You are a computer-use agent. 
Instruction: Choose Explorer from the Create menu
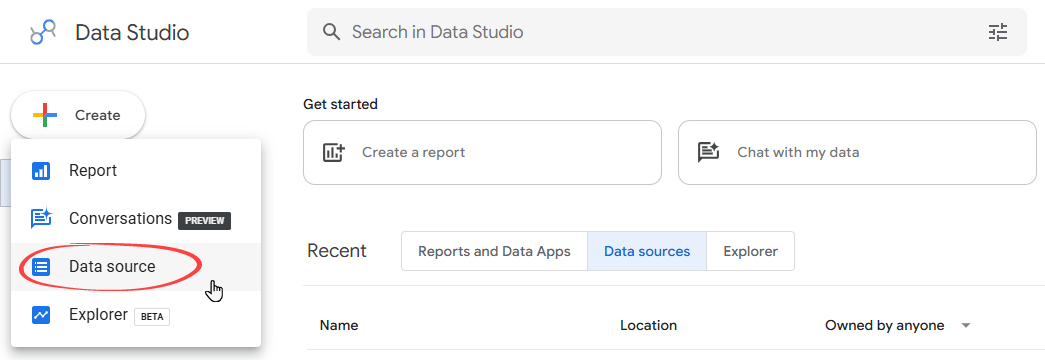coord(136,315)
